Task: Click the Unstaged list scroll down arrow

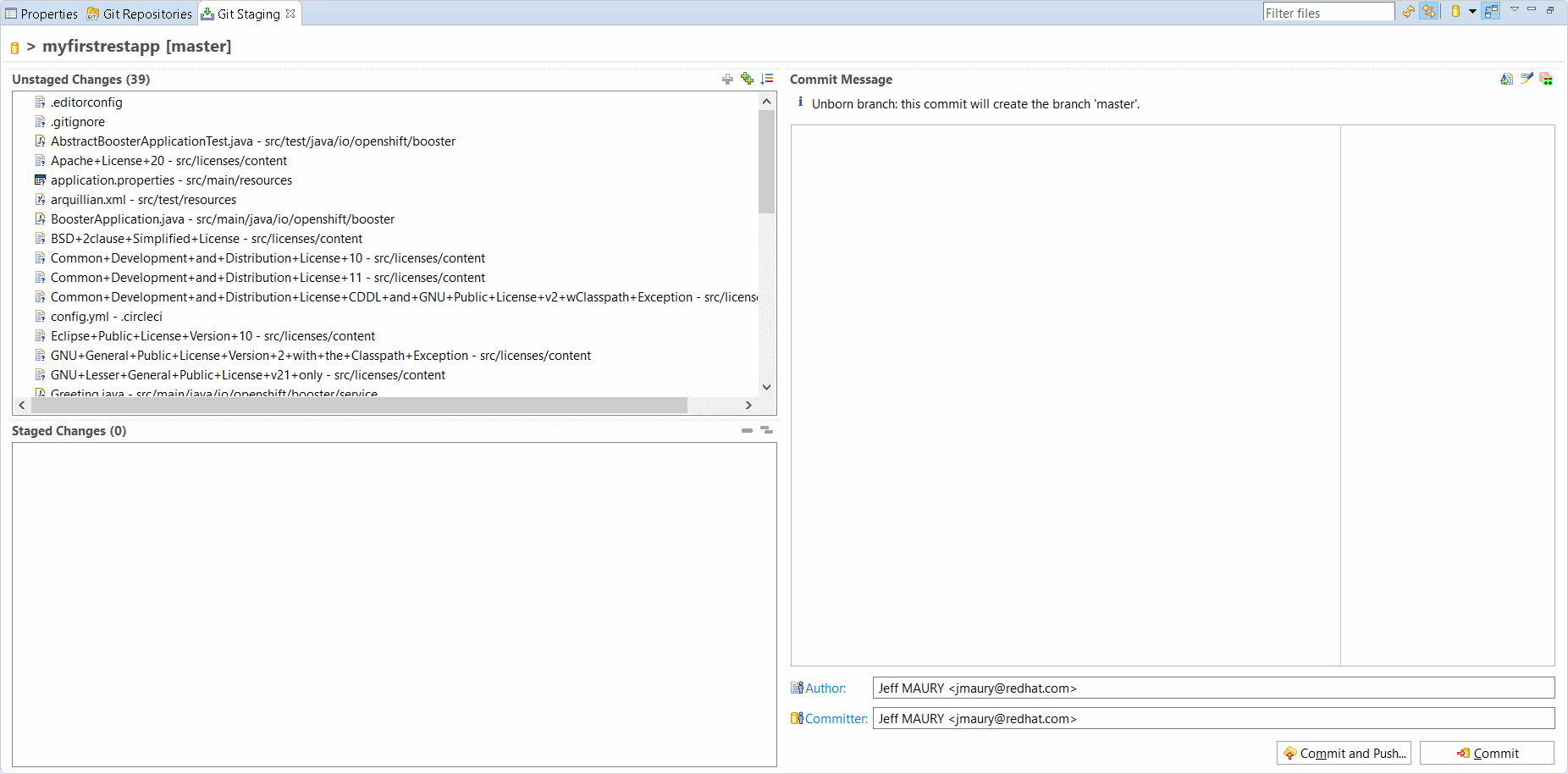Action: [x=766, y=387]
